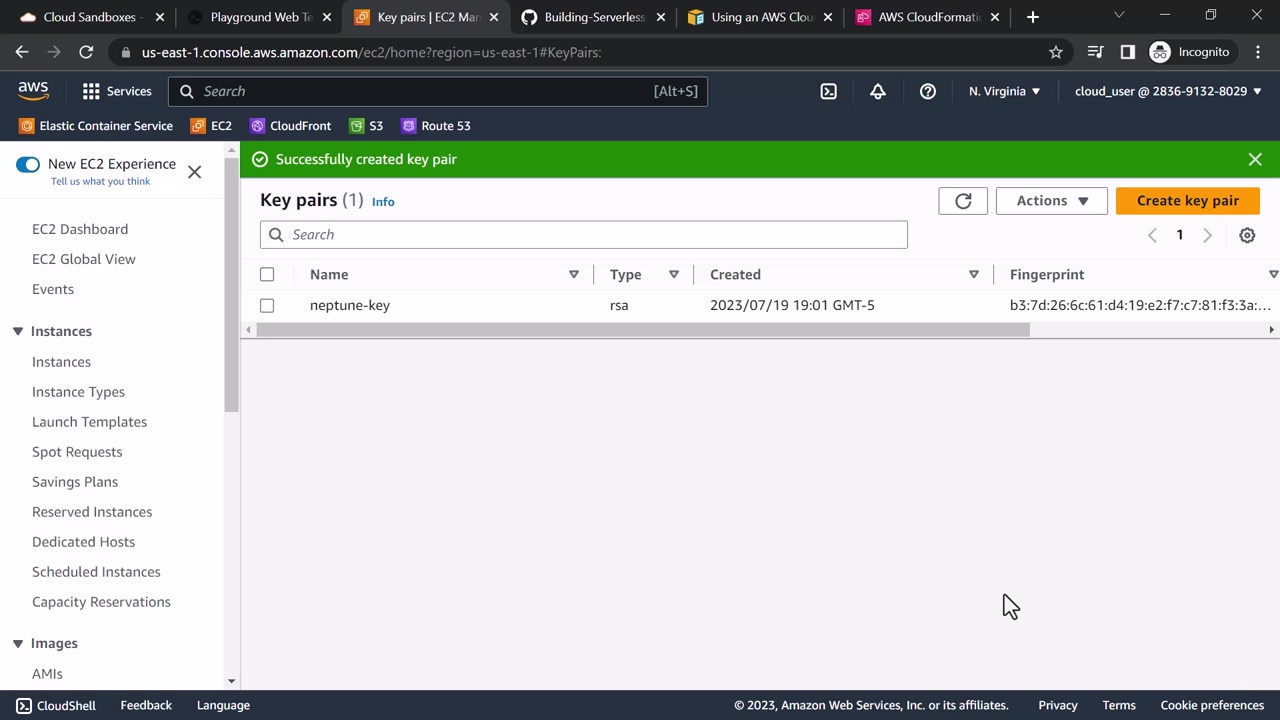Go to previous page of key pairs

click(1152, 235)
